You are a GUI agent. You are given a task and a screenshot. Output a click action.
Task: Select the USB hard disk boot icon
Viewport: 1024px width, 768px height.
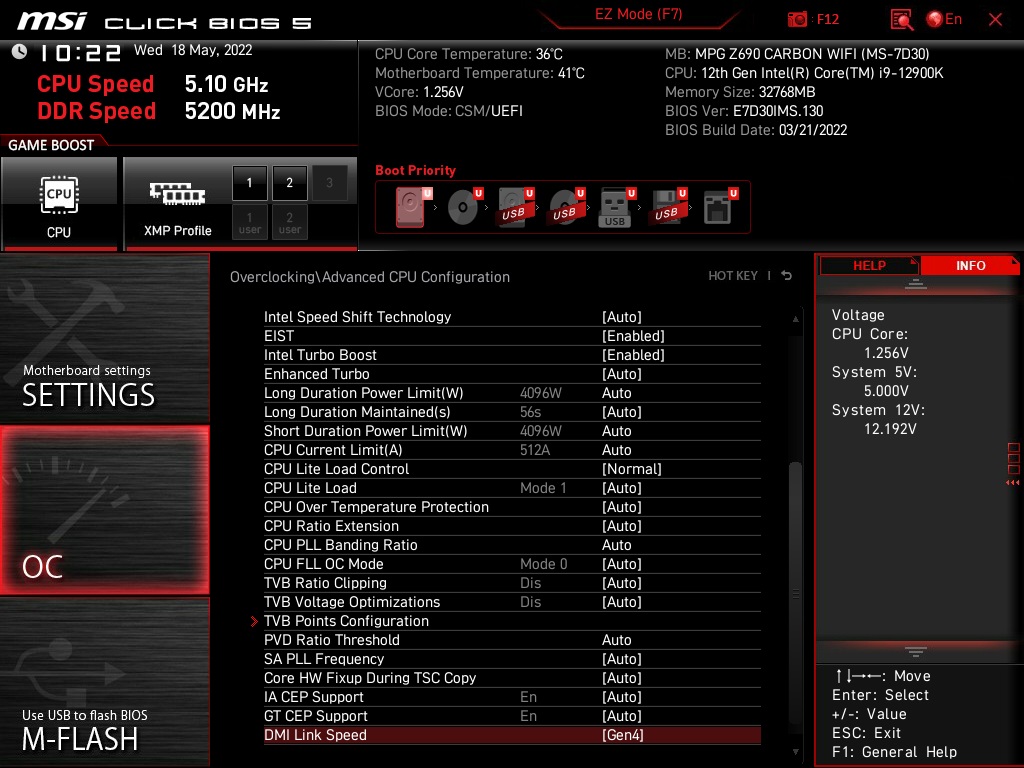point(515,207)
